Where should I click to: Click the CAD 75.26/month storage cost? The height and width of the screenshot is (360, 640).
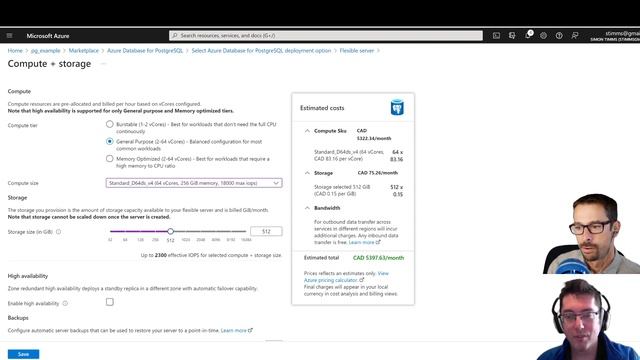[378, 173]
